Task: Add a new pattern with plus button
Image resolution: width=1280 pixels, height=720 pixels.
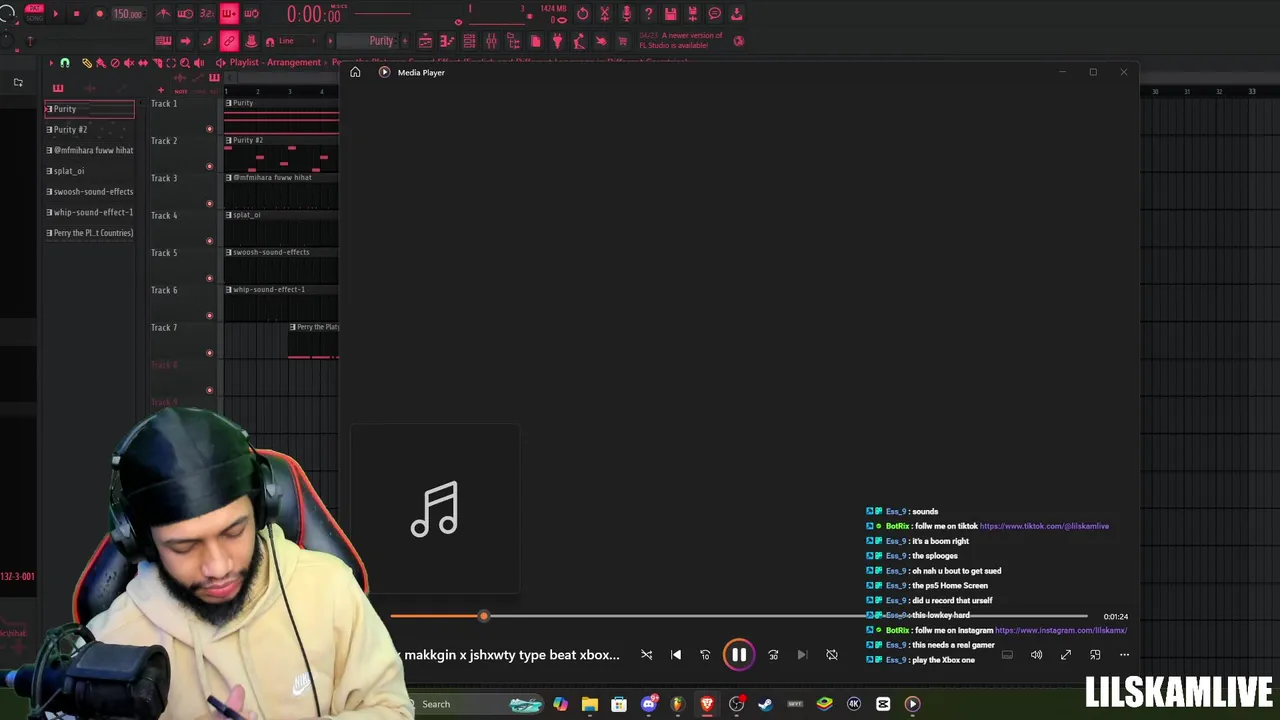Action: pos(405,41)
